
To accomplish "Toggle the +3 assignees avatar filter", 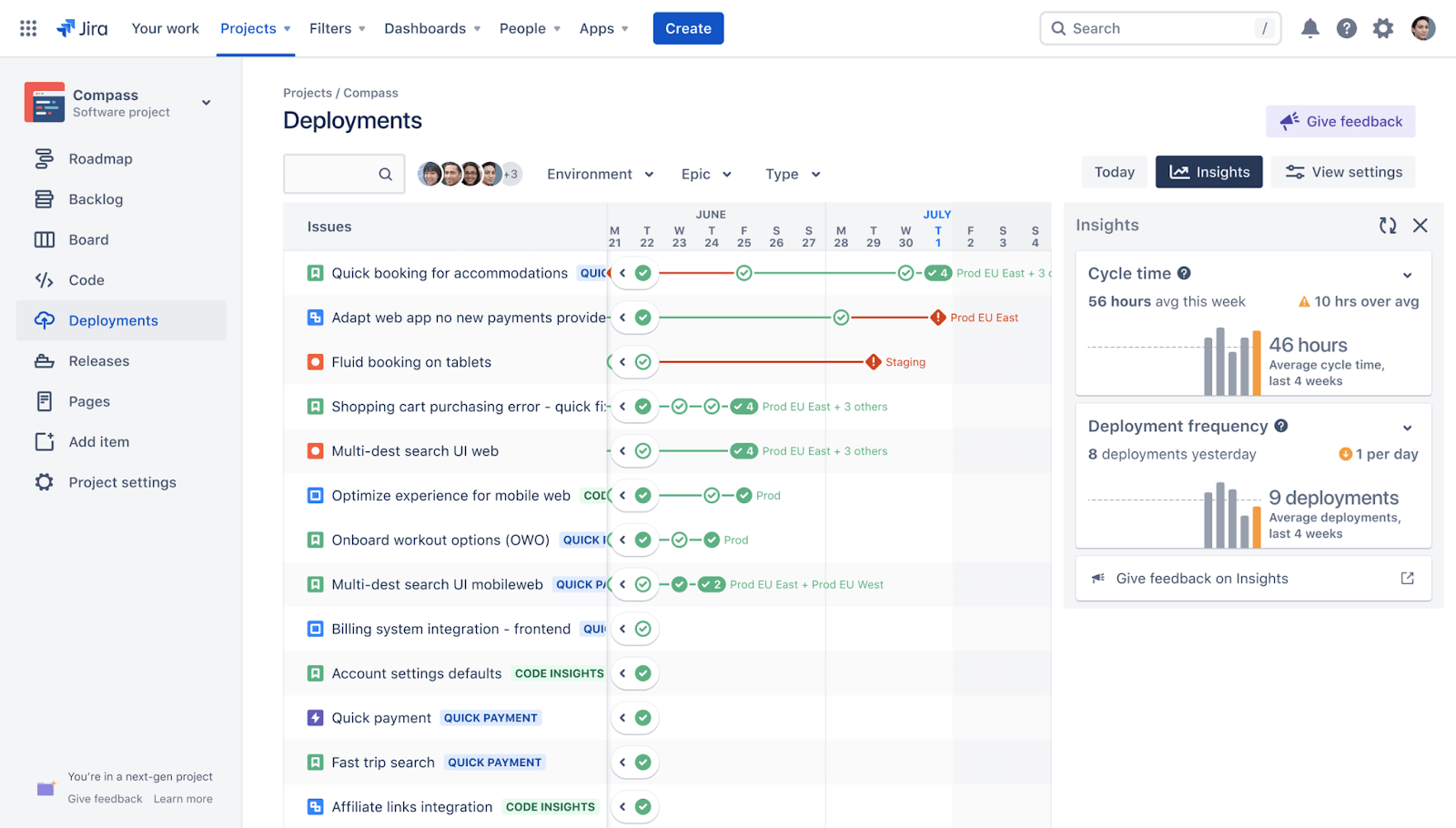I will (510, 173).
